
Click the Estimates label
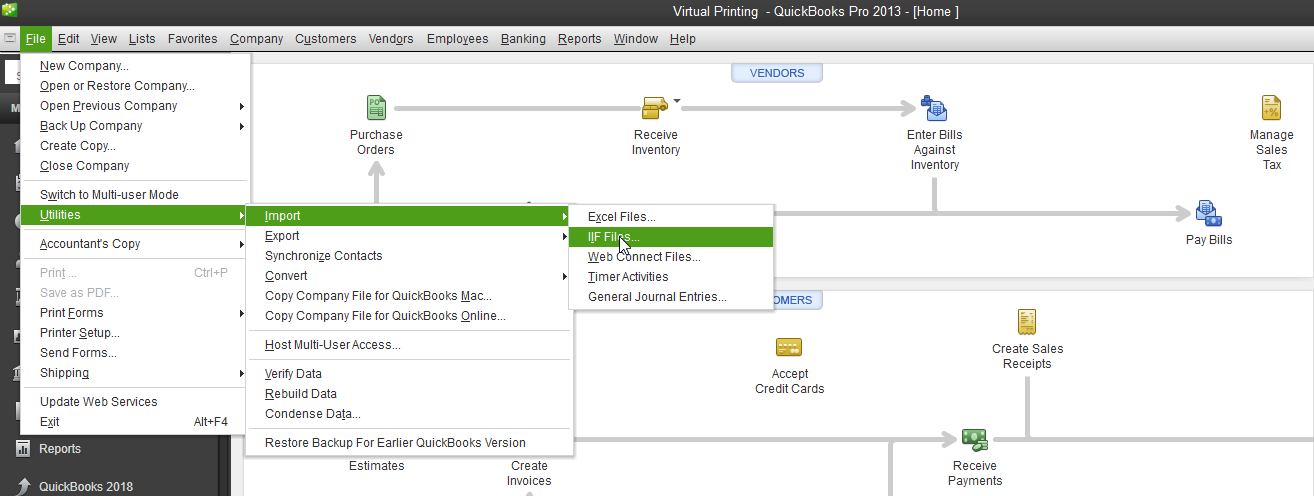[377, 465]
